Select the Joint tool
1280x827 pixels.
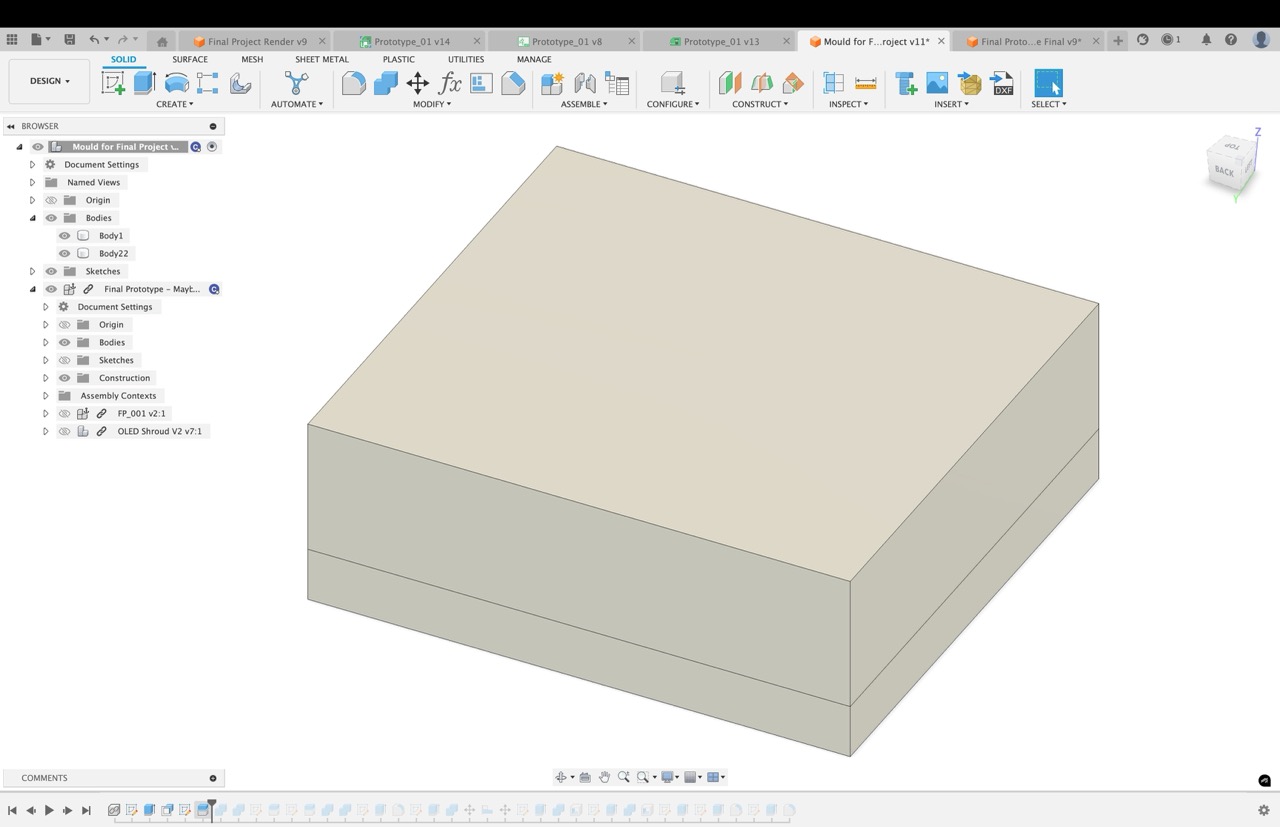(x=585, y=83)
